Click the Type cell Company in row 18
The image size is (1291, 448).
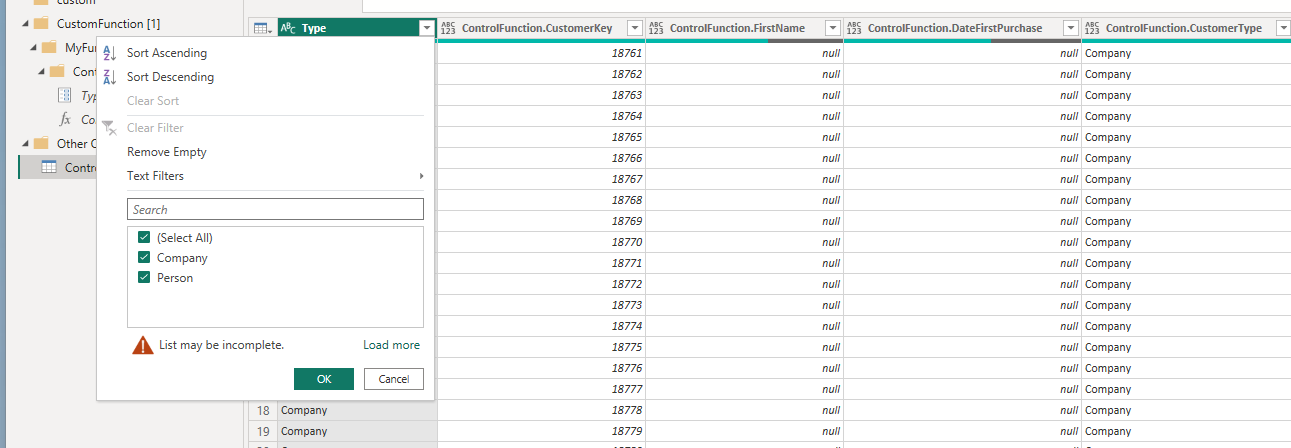357,410
